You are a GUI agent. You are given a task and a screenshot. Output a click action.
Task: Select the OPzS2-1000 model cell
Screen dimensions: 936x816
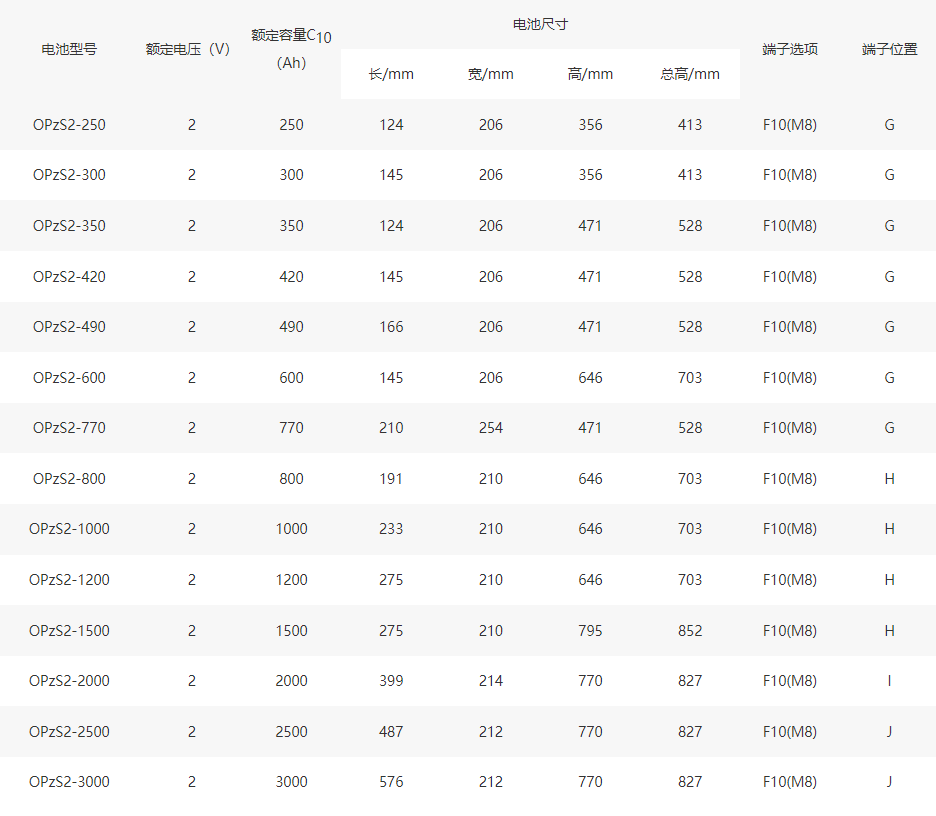(69, 529)
